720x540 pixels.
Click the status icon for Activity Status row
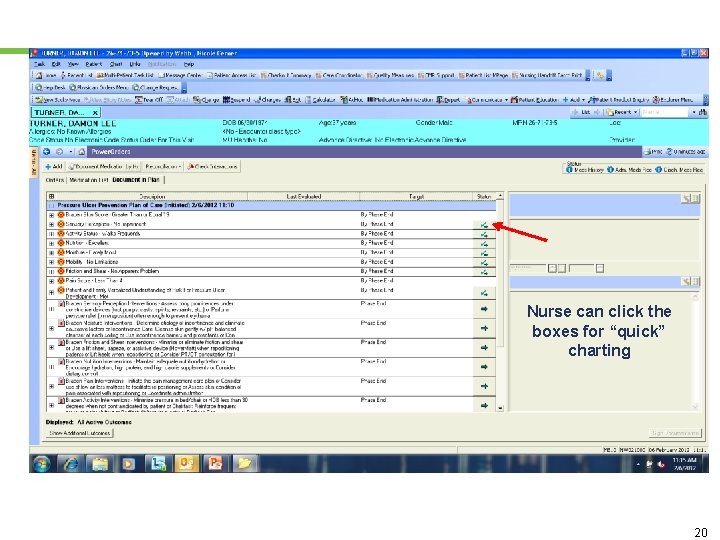pos(484,234)
